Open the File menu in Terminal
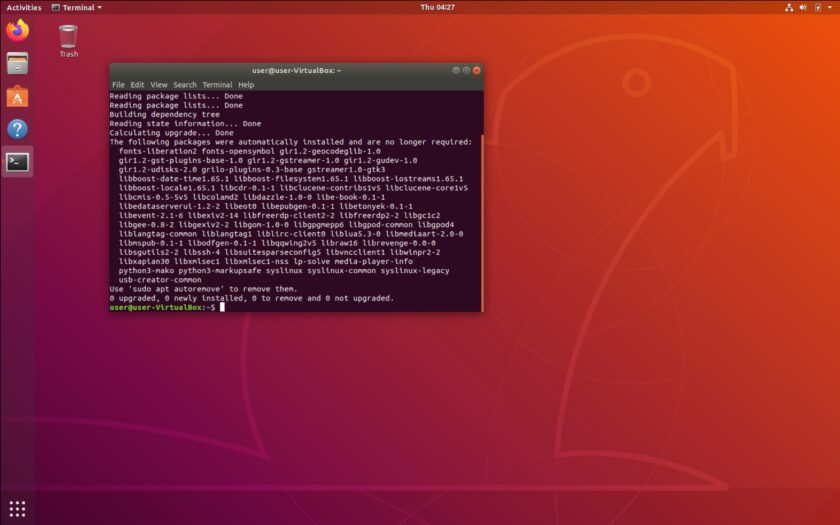The height and width of the screenshot is (525, 840). tap(118, 85)
